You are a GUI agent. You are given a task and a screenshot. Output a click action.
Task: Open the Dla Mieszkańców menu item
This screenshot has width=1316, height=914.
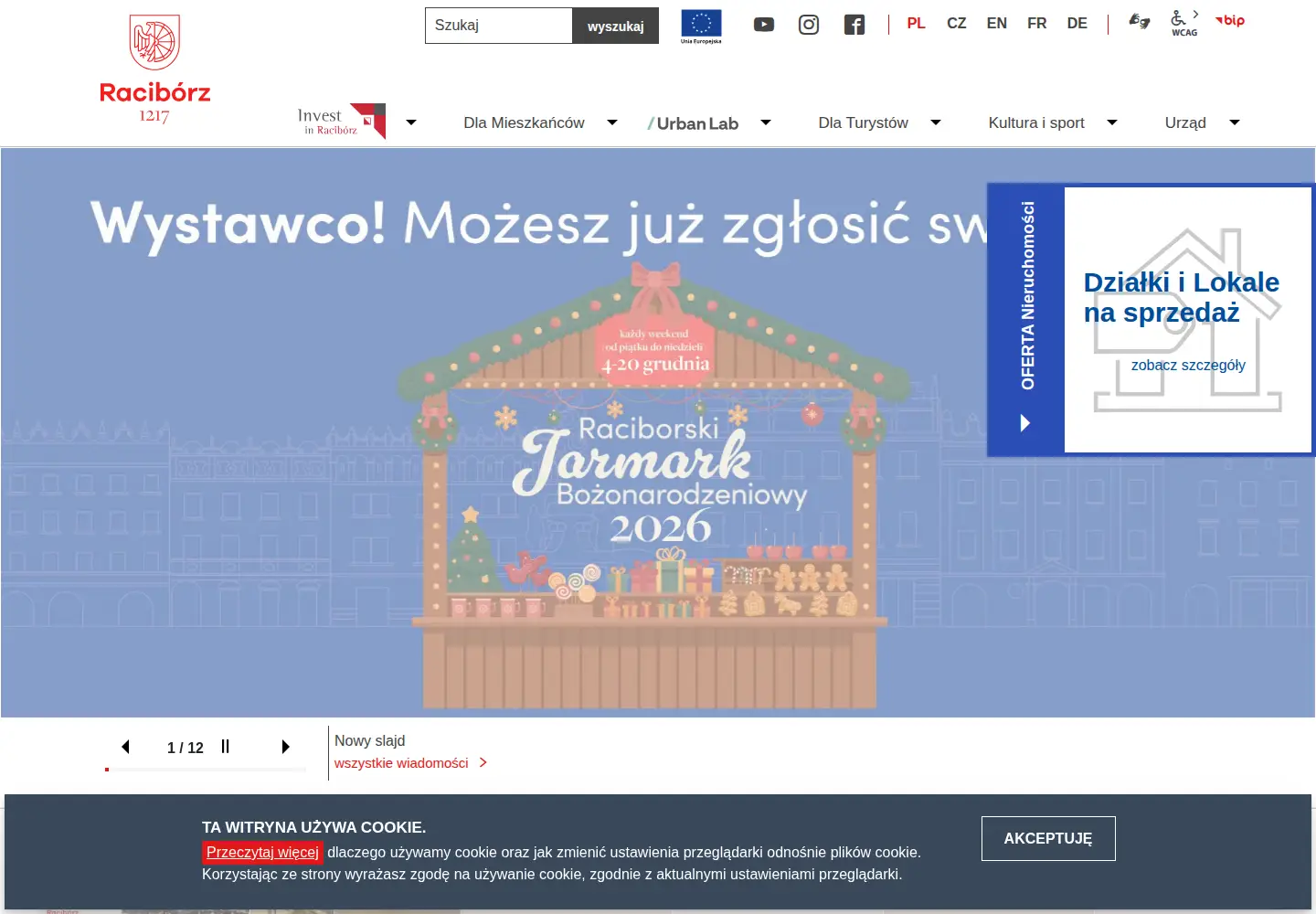524,122
